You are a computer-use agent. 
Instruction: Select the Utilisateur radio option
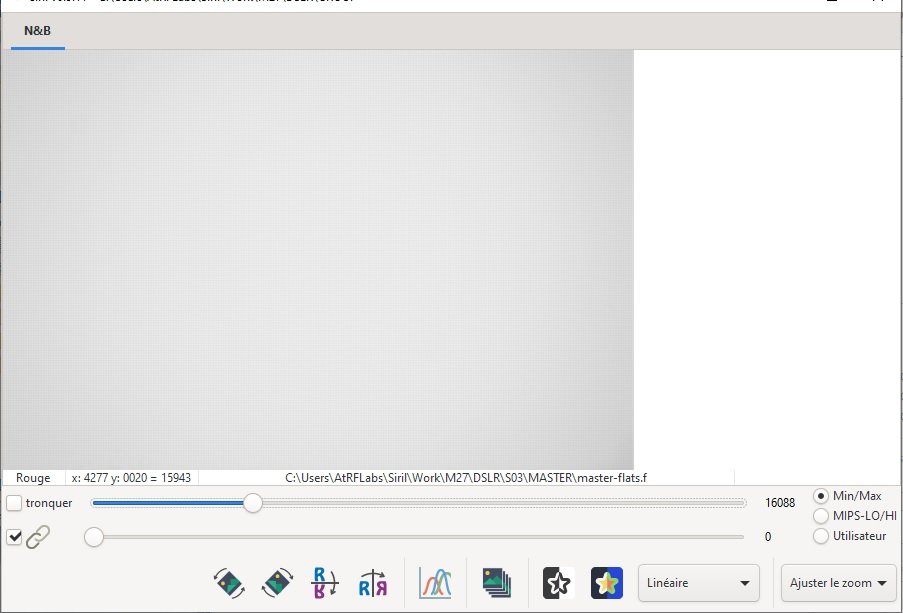[821, 536]
